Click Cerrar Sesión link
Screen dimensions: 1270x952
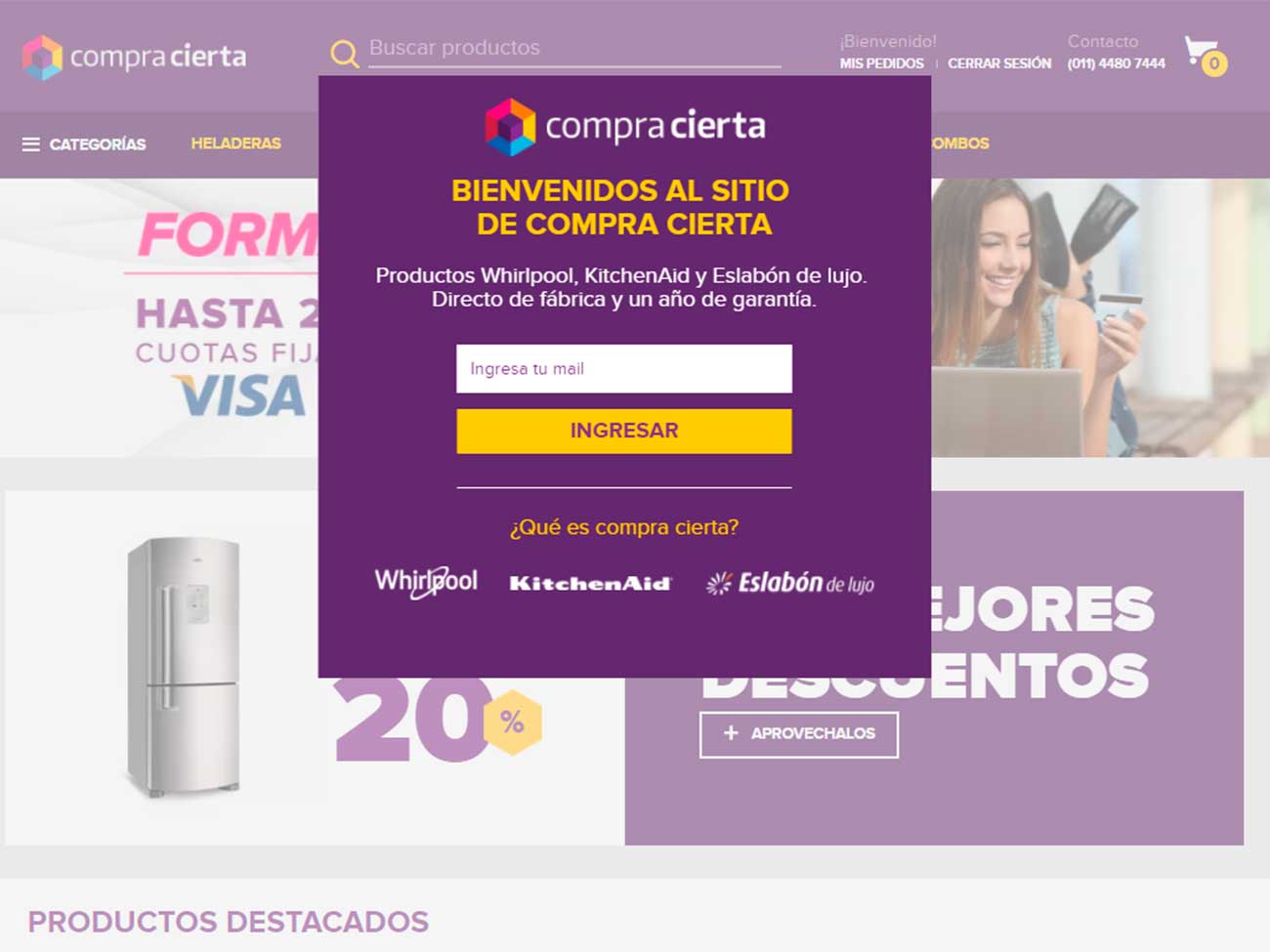point(999,63)
